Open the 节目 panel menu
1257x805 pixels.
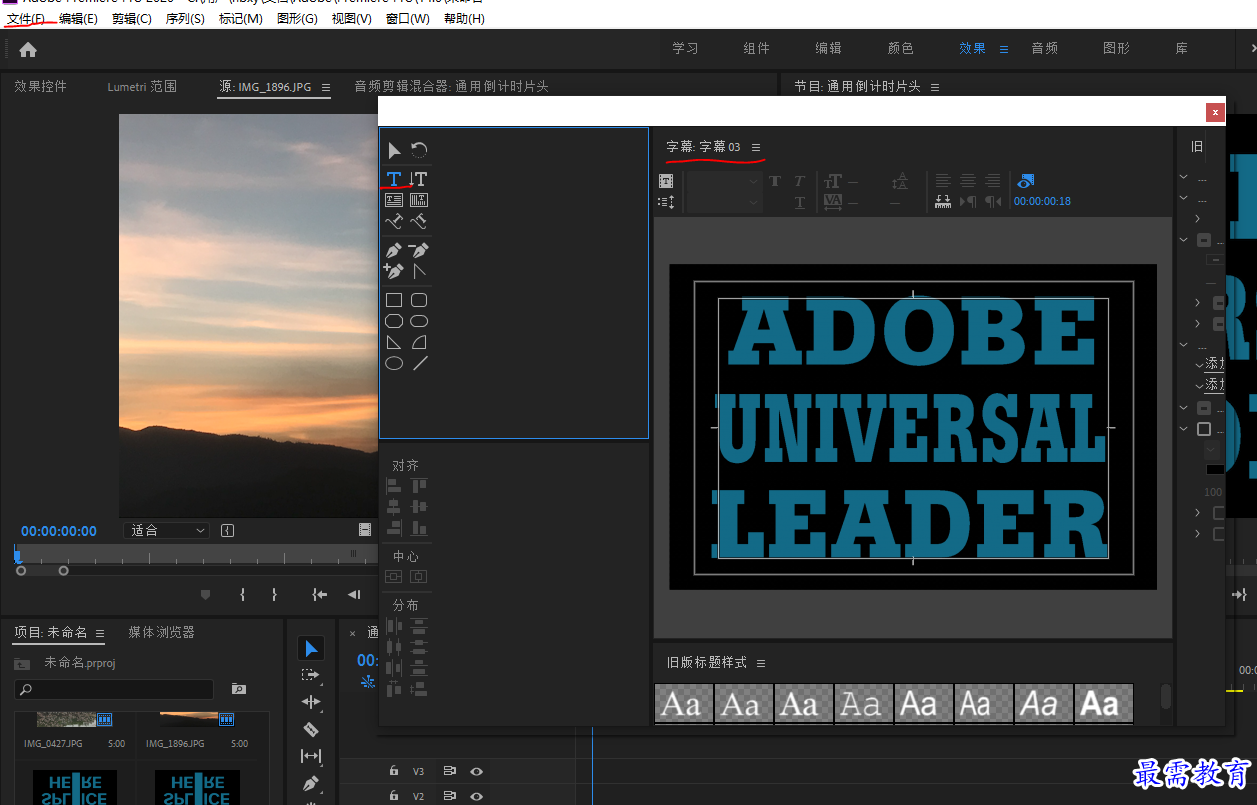935,87
